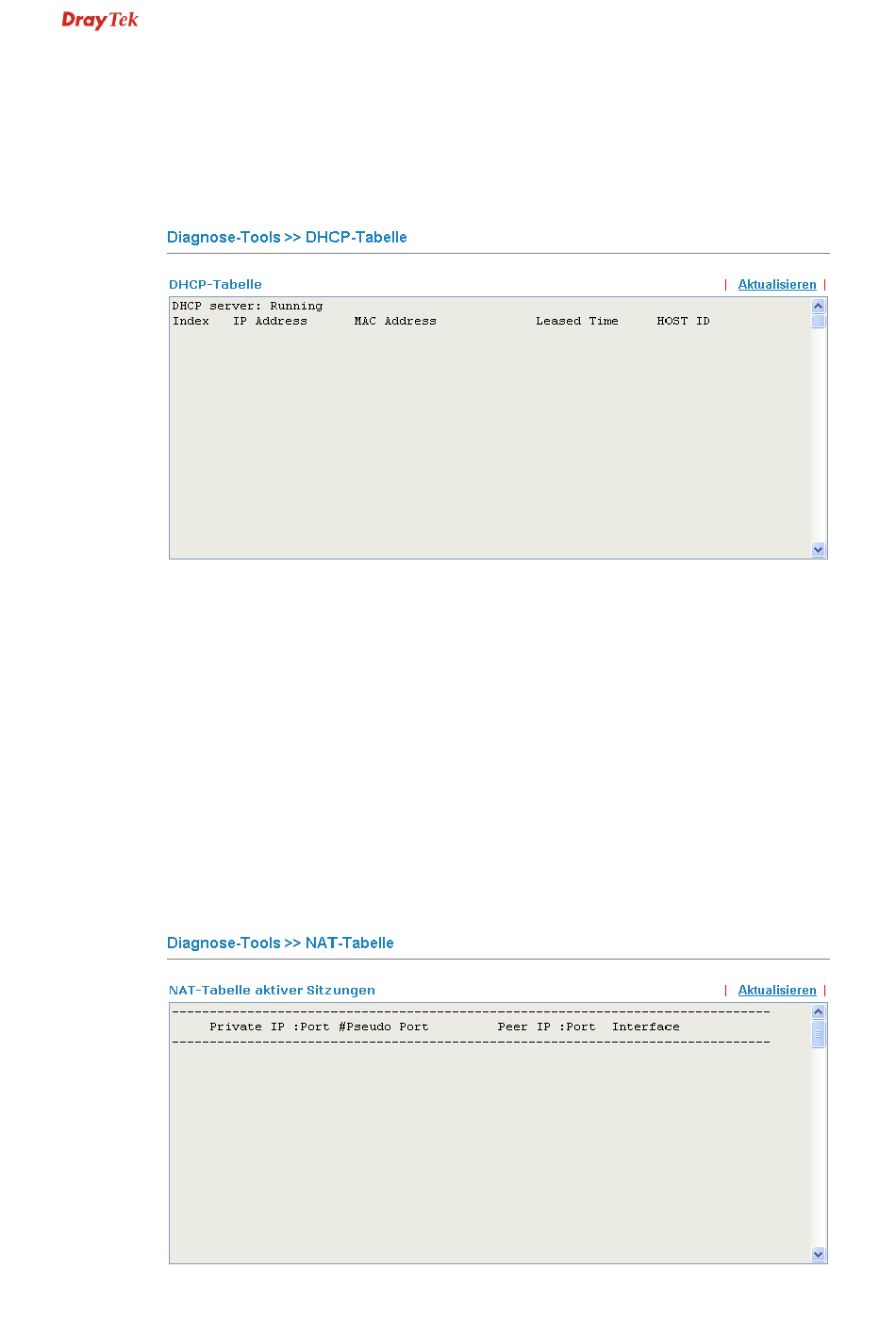Viewport: 896px width, 1319px height.
Task: Click the 'Interface' header in NAT table
Action: (x=646, y=1027)
